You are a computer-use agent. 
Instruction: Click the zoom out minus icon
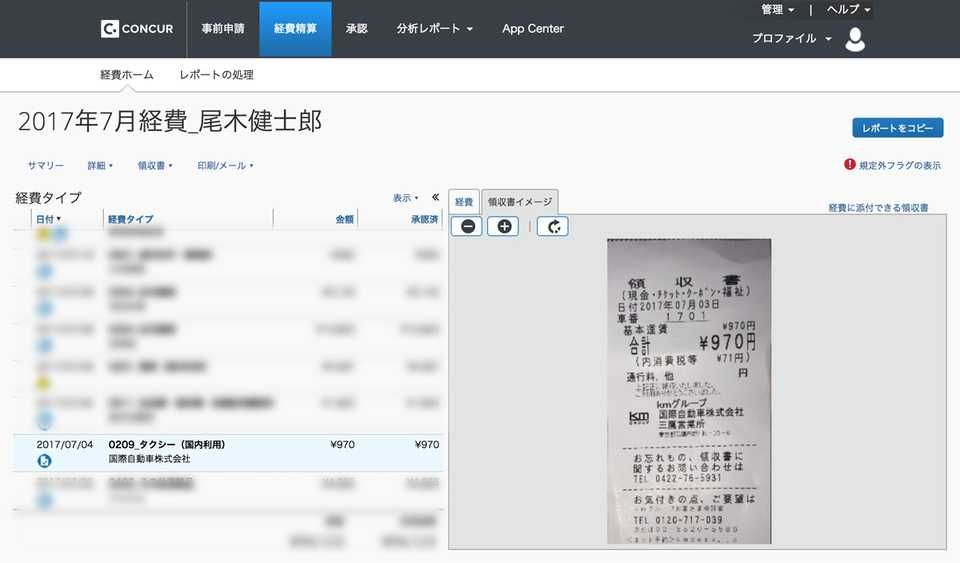[467, 226]
